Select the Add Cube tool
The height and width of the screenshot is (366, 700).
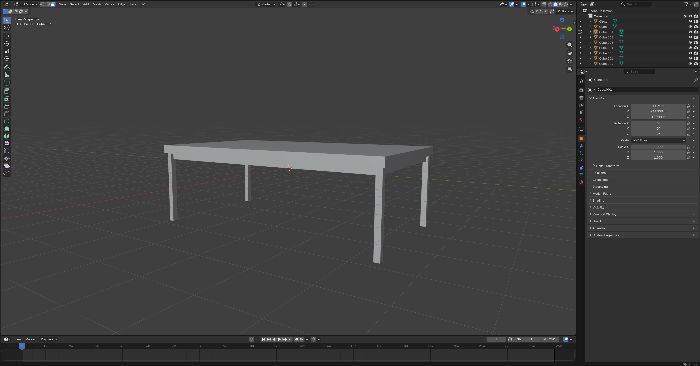click(7, 83)
